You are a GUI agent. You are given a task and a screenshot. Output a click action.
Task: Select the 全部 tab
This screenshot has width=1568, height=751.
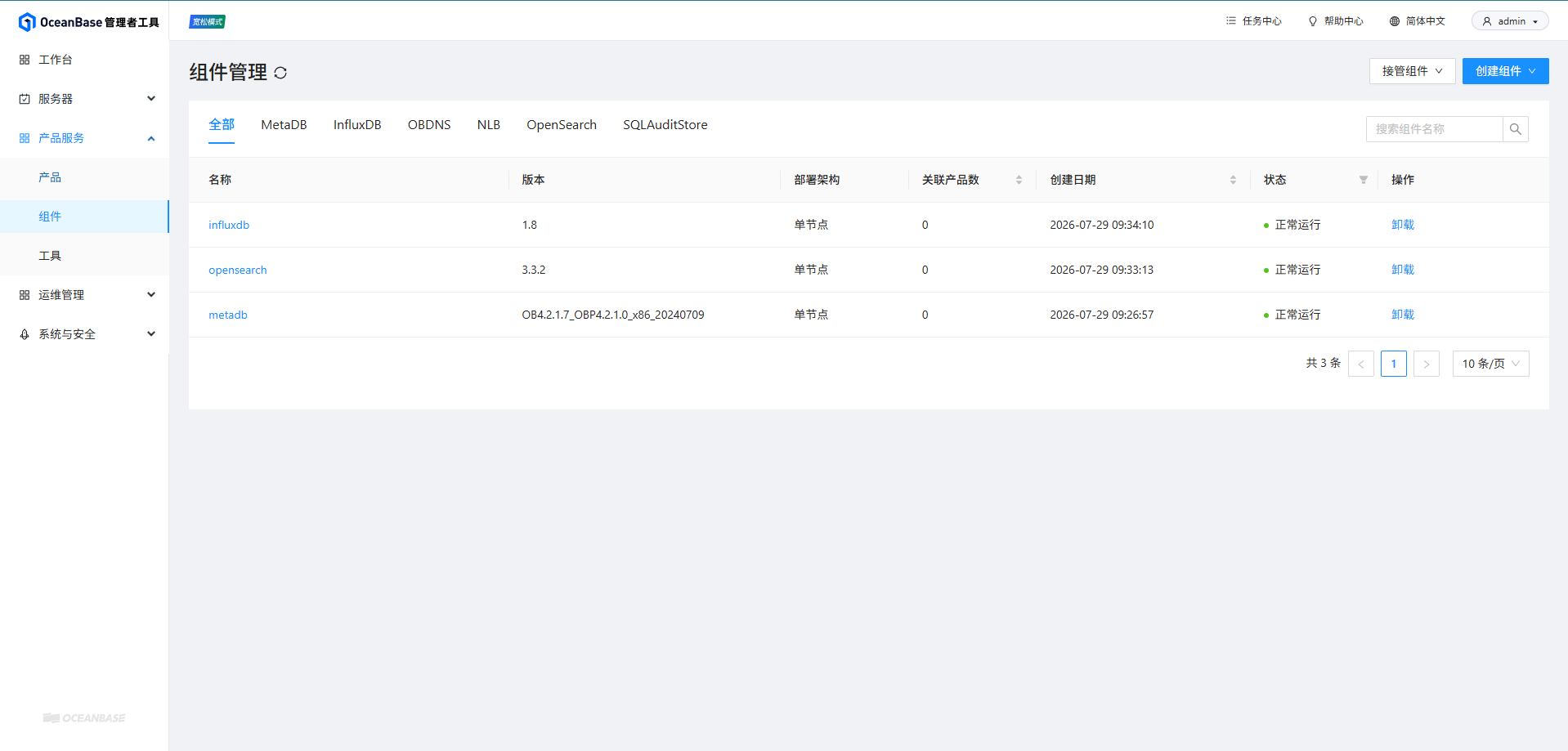[x=222, y=125]
